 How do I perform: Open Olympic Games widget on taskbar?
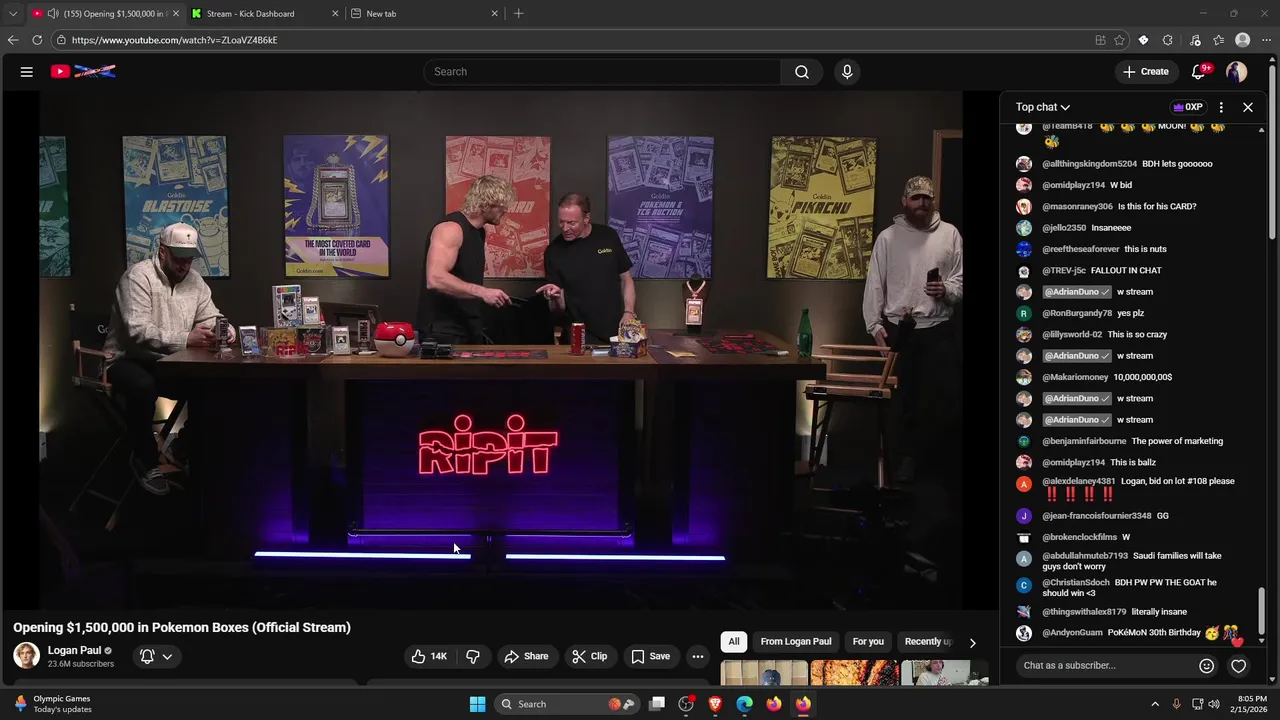(x=50, y=704)
